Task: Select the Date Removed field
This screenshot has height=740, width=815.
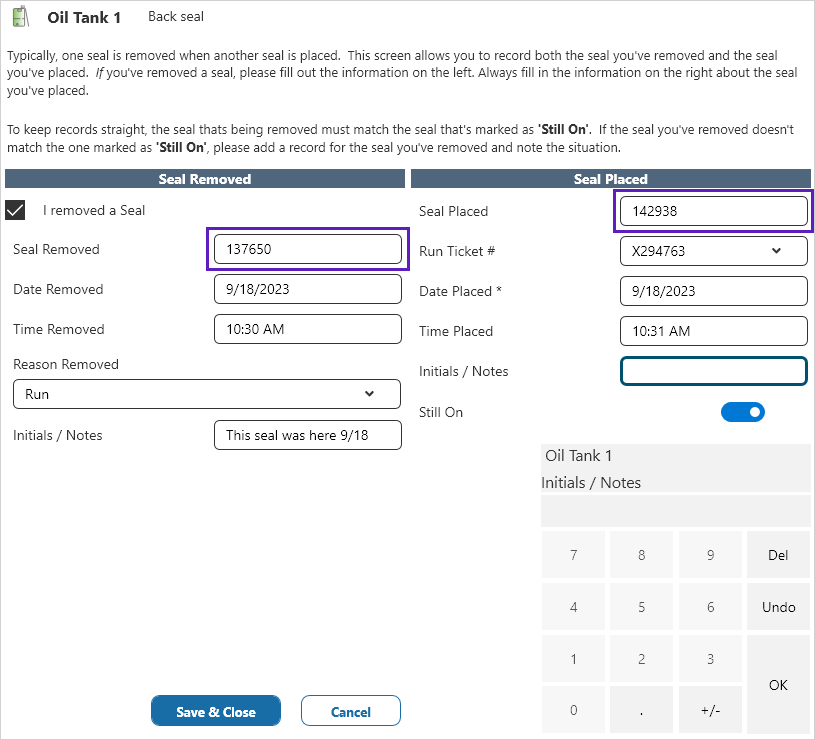Action: (308, 289)
